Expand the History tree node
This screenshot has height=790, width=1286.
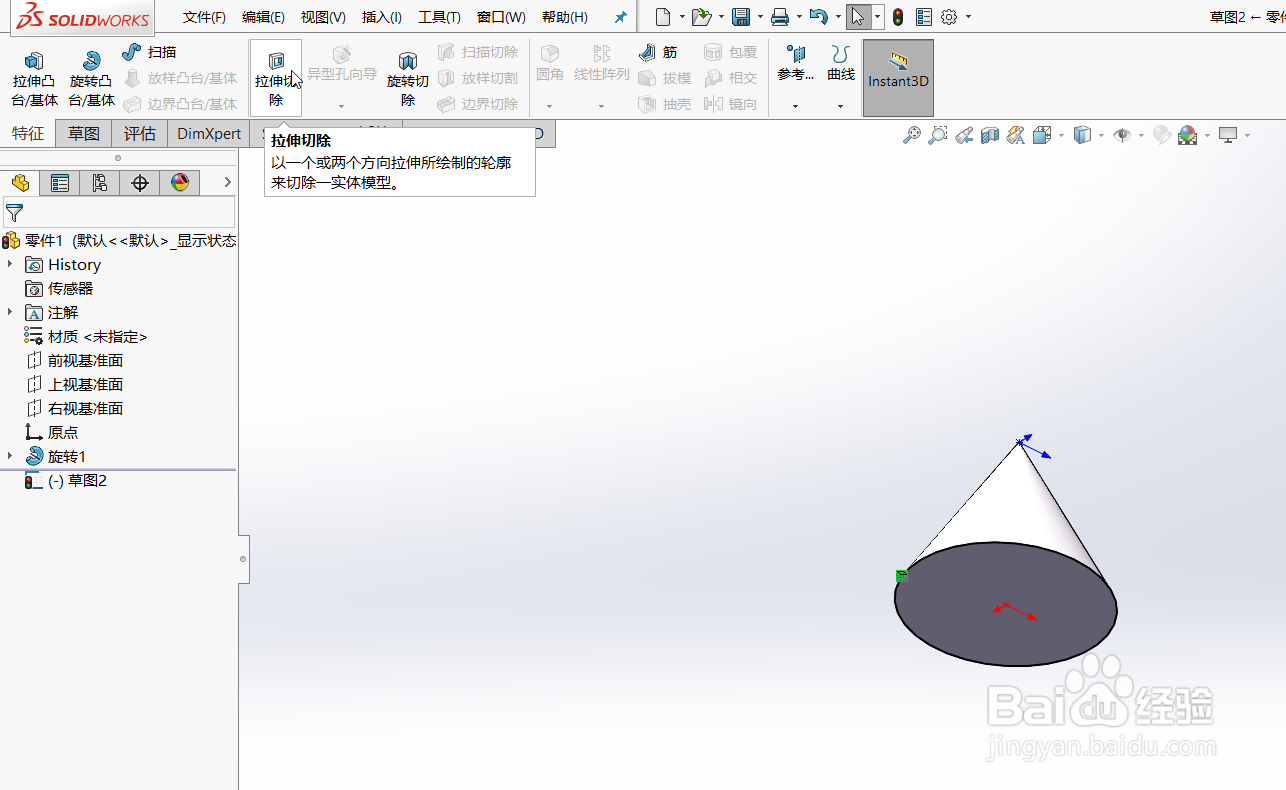point(10,264)
